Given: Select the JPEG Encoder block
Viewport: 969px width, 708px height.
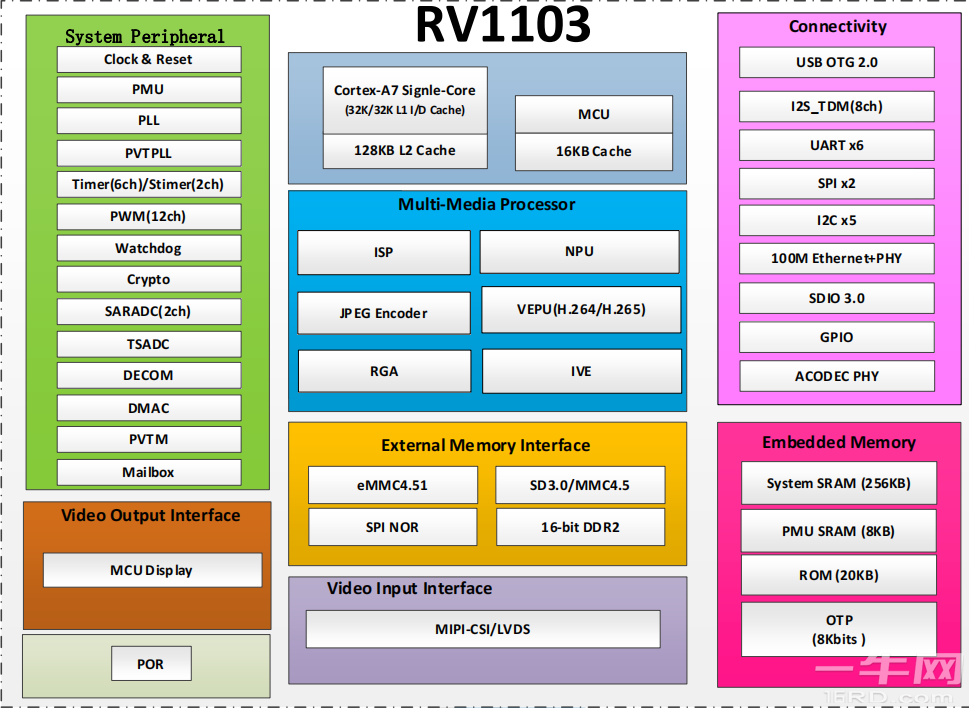Looking at the screenshot, I should (383, 312).
